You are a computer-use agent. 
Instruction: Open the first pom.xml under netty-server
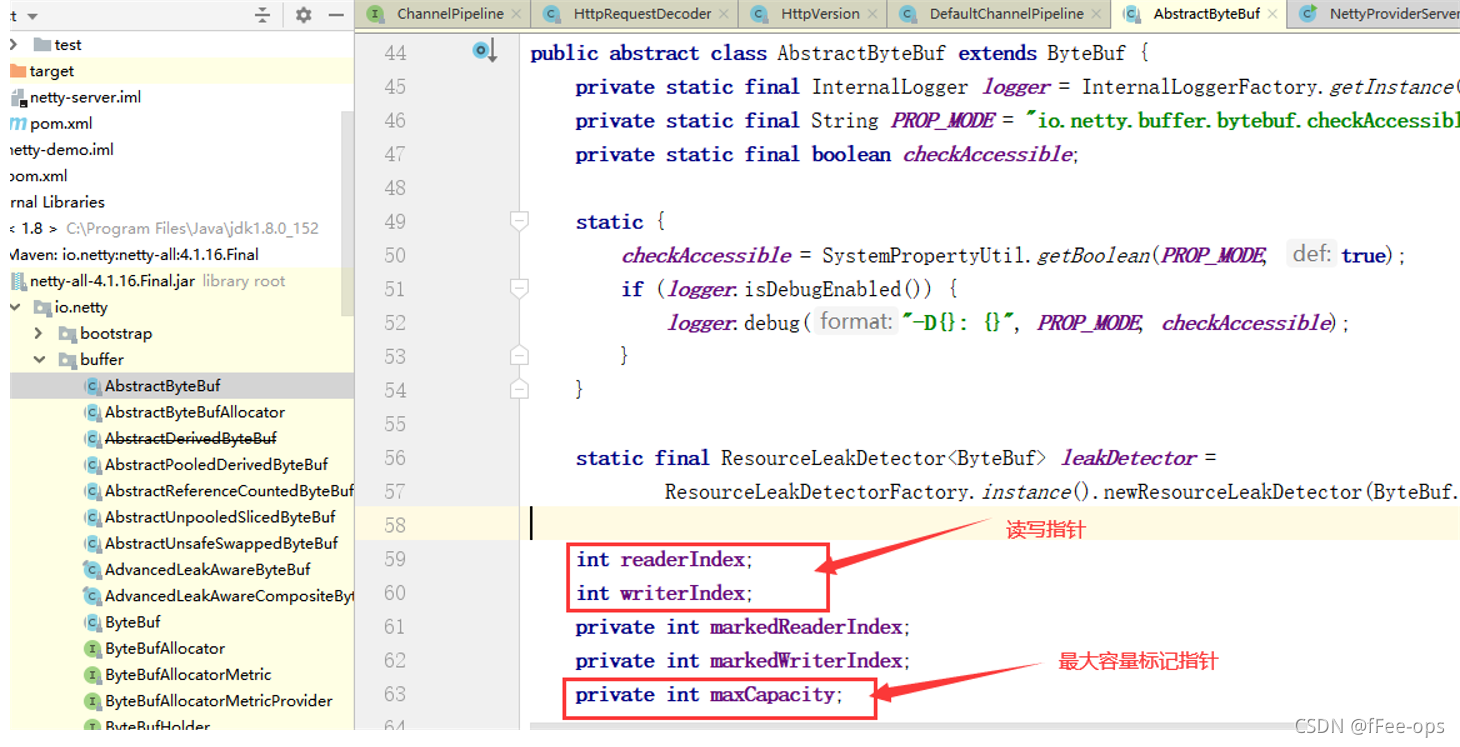pos(61,123)
